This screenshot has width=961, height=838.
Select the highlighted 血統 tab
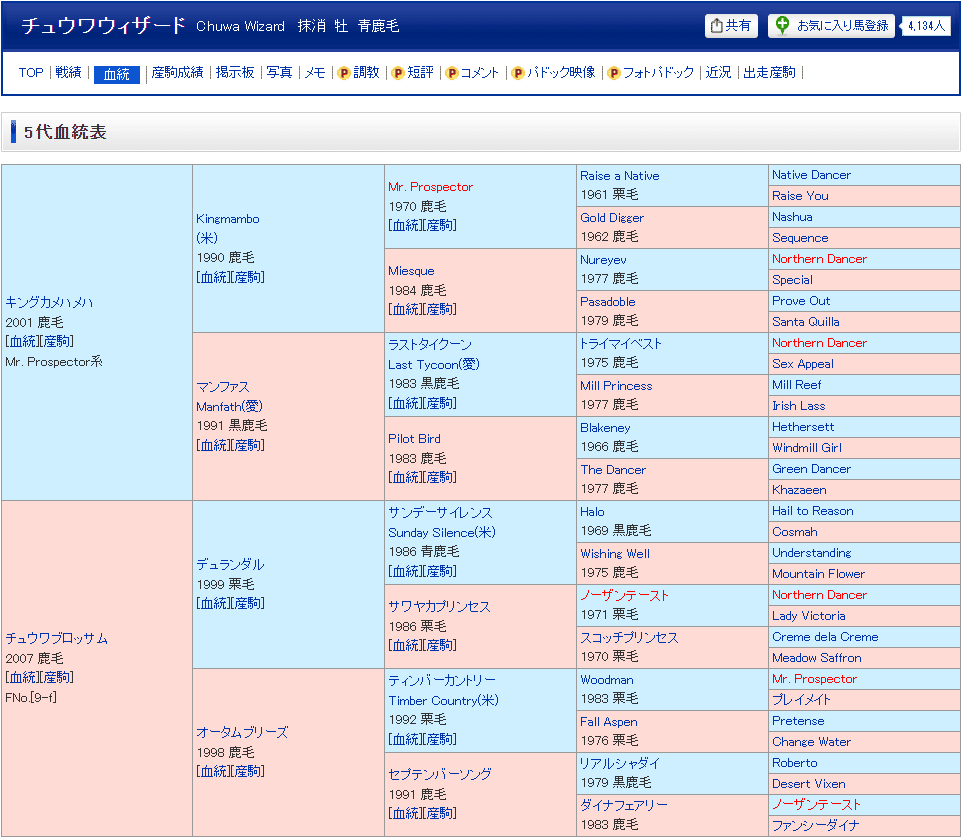116,74
